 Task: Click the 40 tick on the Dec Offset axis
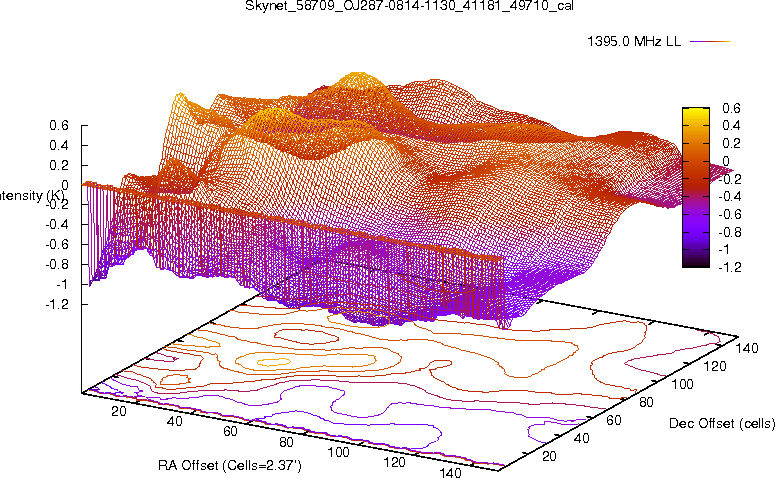[582, 438]
